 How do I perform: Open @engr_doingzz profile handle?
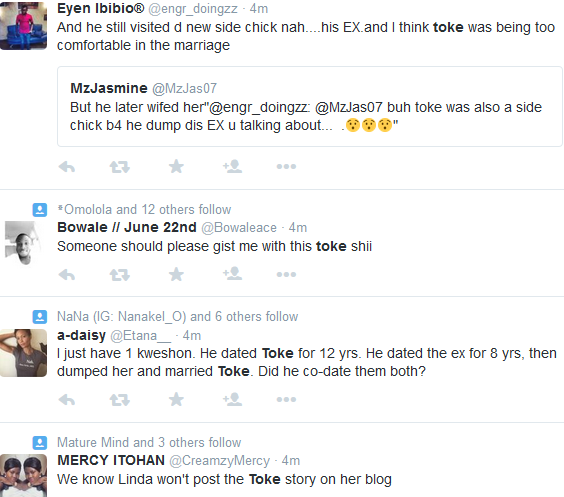193,9
